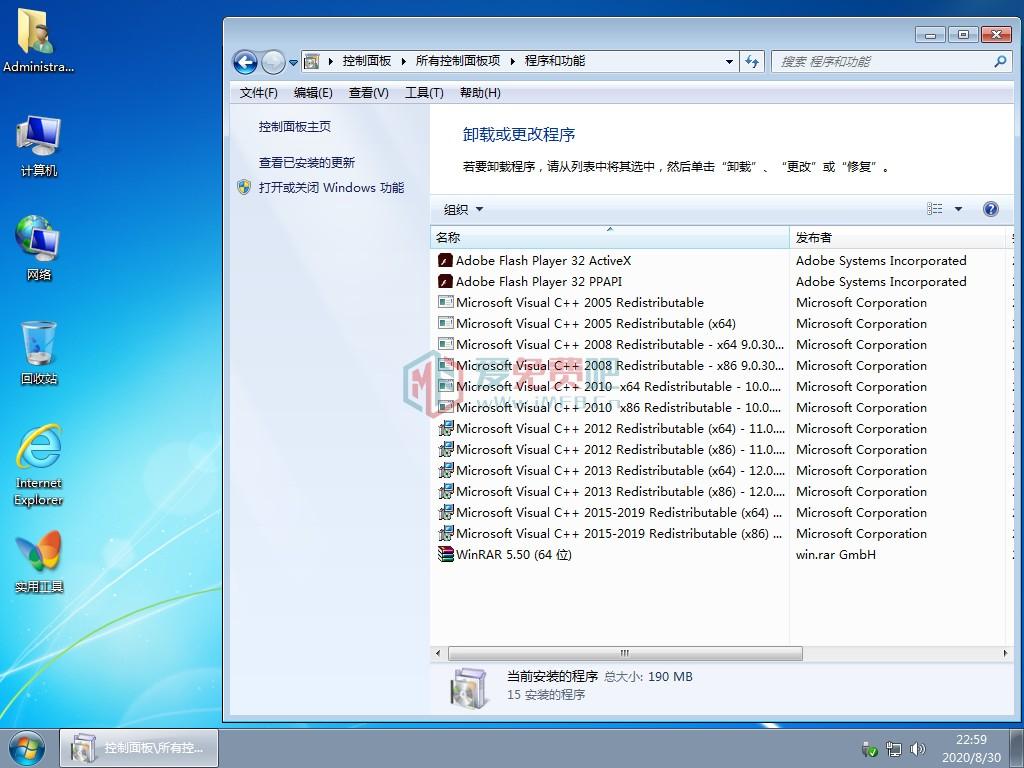Click the search magnifier icon
Screen dimensions: 1024x768
[1000, 61]
